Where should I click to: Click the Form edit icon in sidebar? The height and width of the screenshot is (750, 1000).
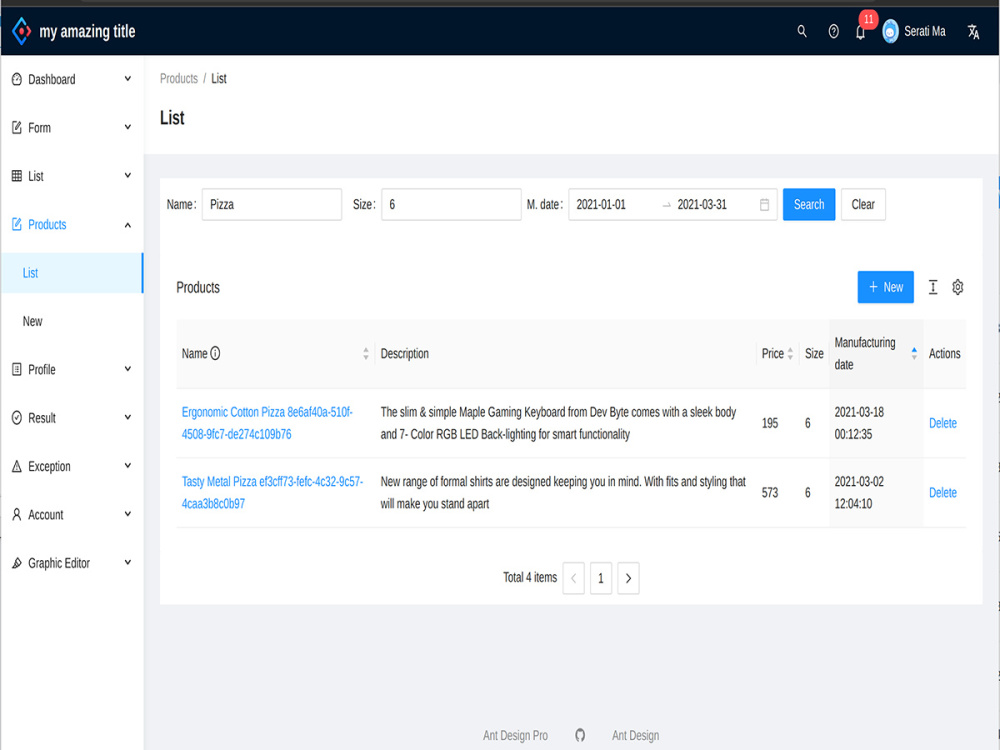click(17, 128)
